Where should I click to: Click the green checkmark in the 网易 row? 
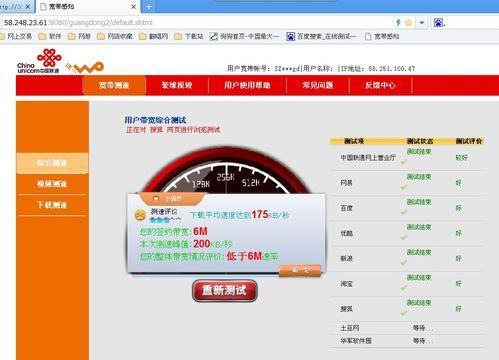(404, 187)
